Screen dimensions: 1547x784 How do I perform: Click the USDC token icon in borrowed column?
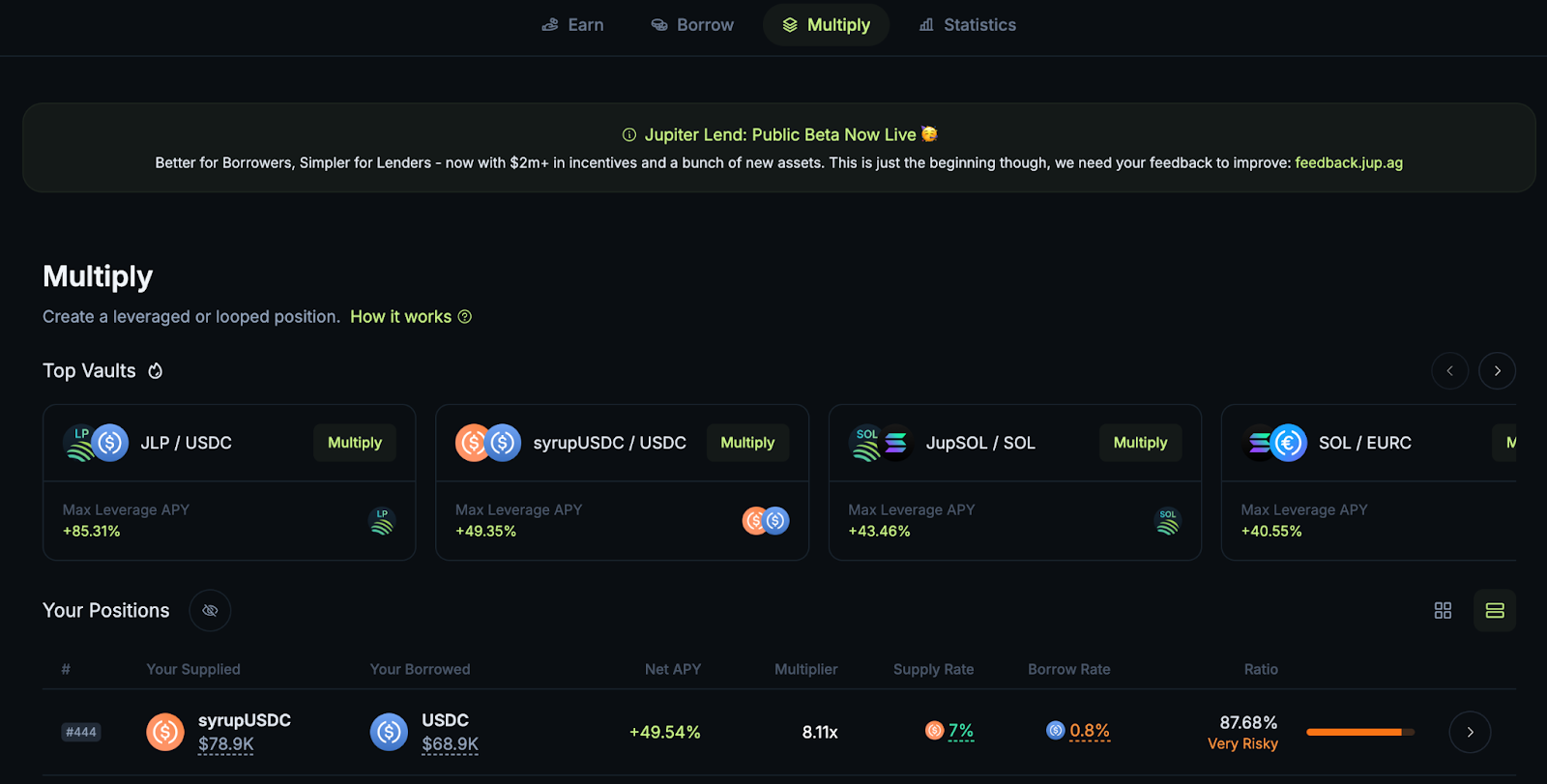tap(389, 732)
